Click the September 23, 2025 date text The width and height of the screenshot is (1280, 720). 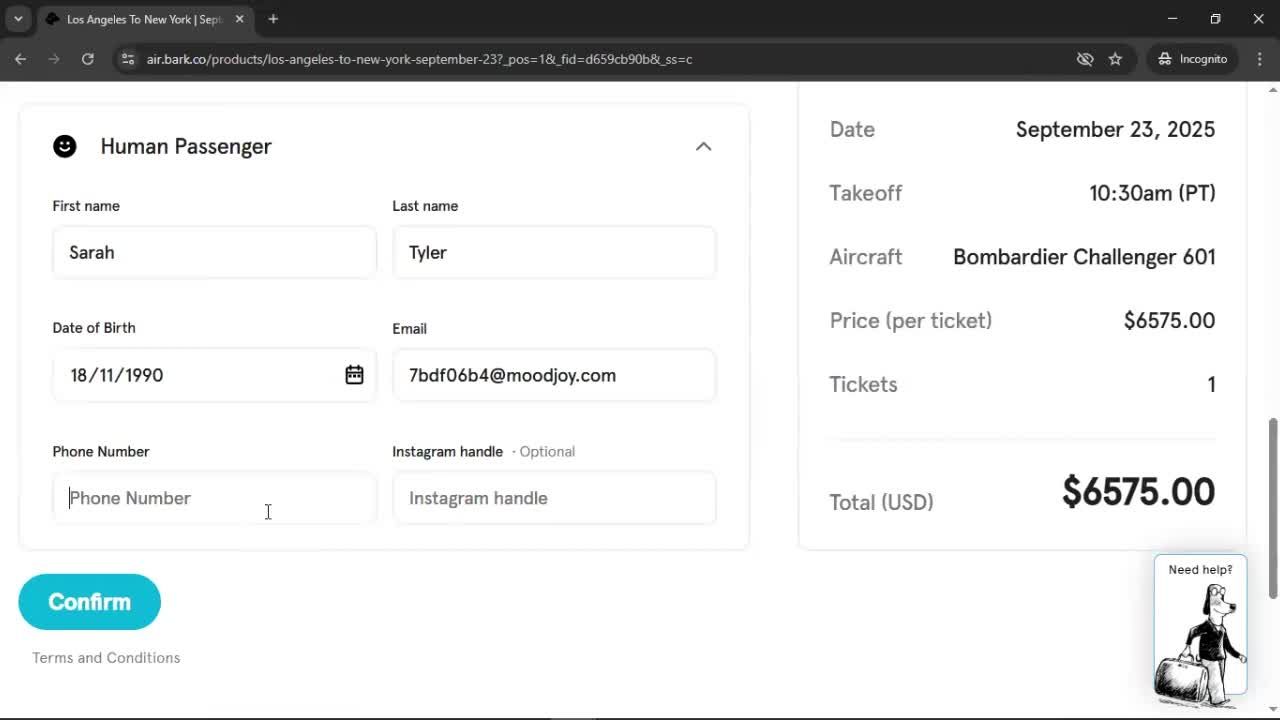[1115, 129]
